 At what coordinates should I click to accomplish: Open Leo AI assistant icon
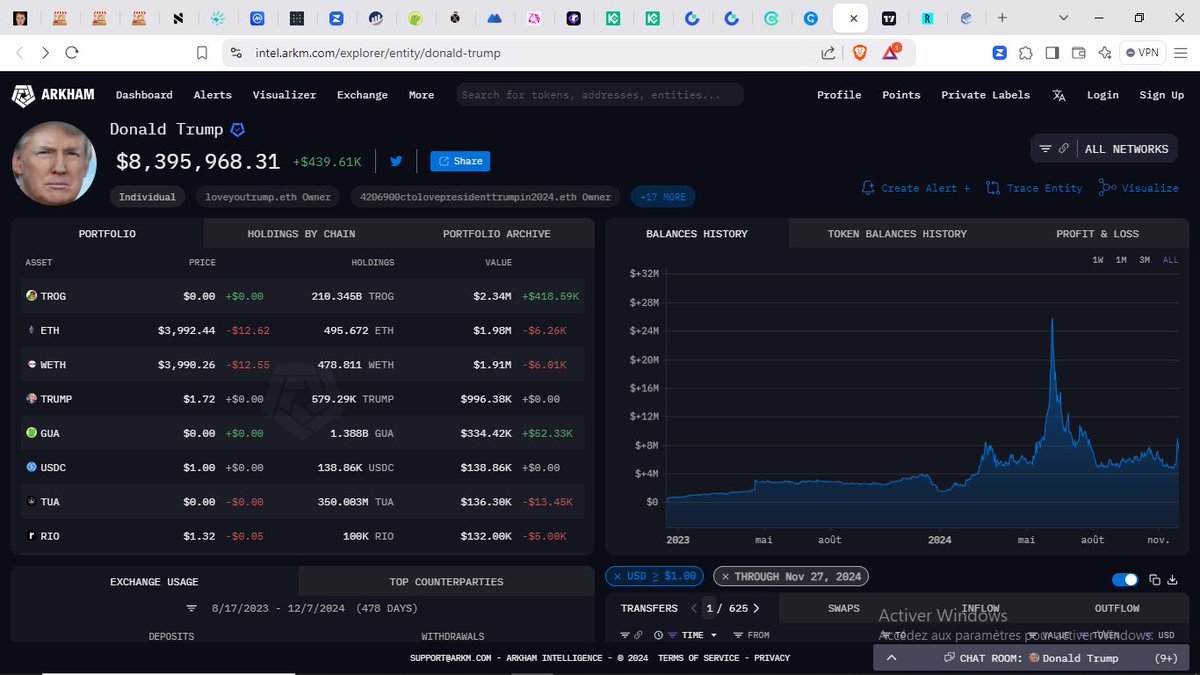pyautogui.click(x=1104, y=52)
